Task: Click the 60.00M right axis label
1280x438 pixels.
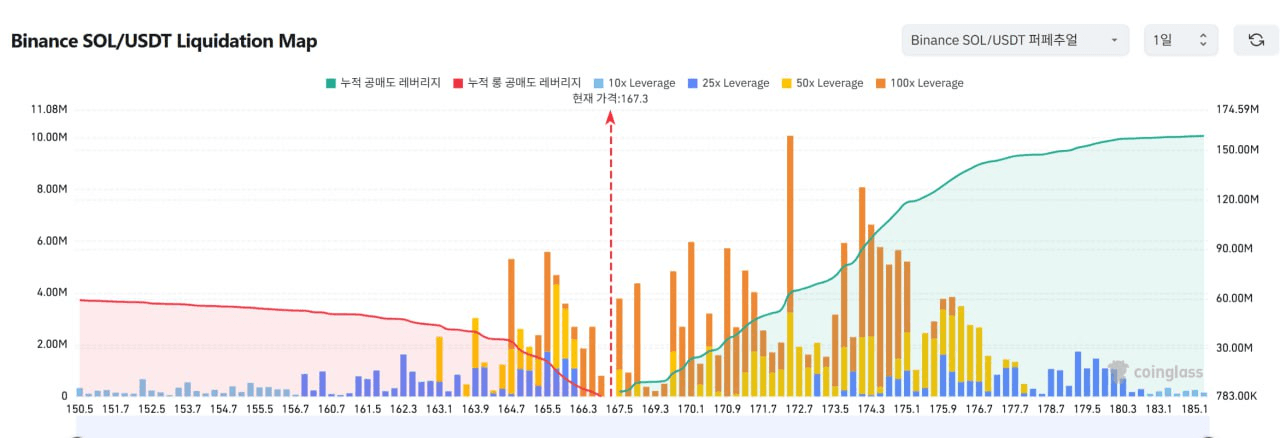Action: [x=1236, y=298]
